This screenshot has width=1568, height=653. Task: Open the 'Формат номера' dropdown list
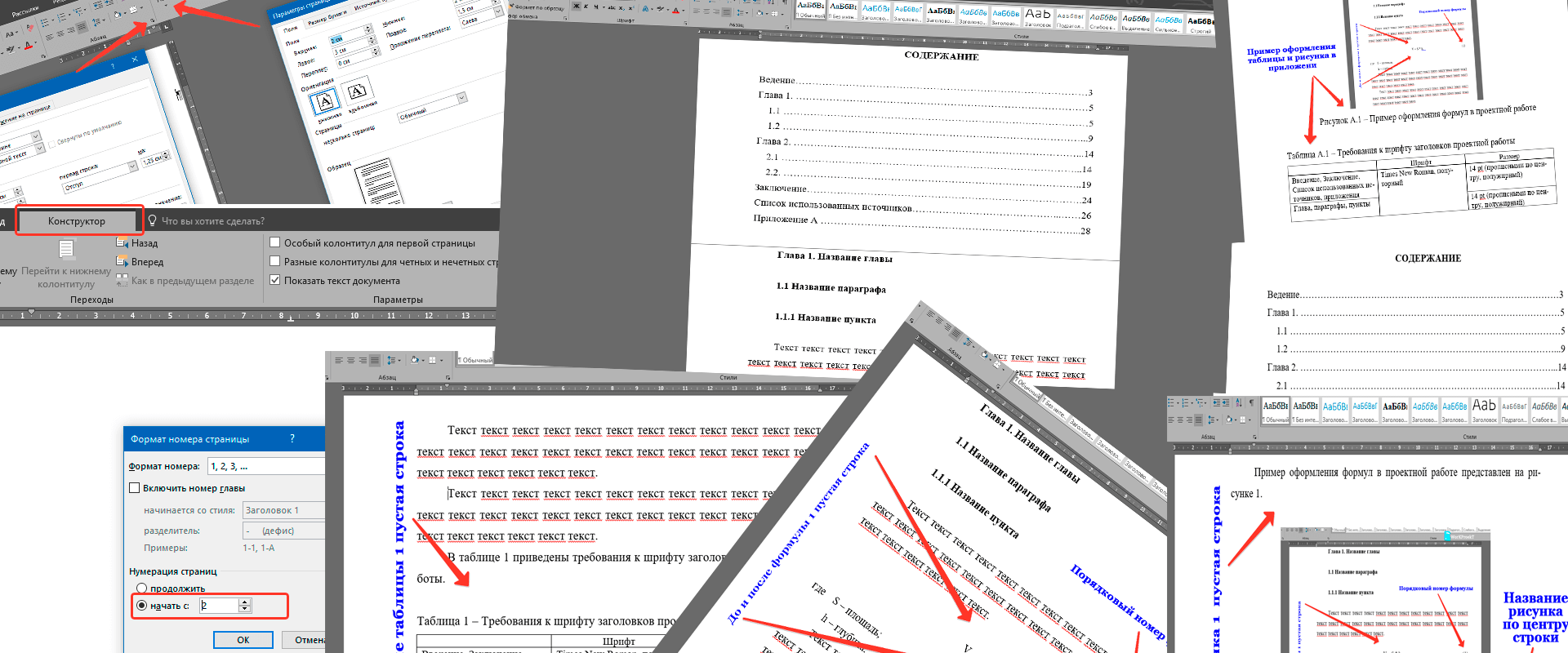266,466
